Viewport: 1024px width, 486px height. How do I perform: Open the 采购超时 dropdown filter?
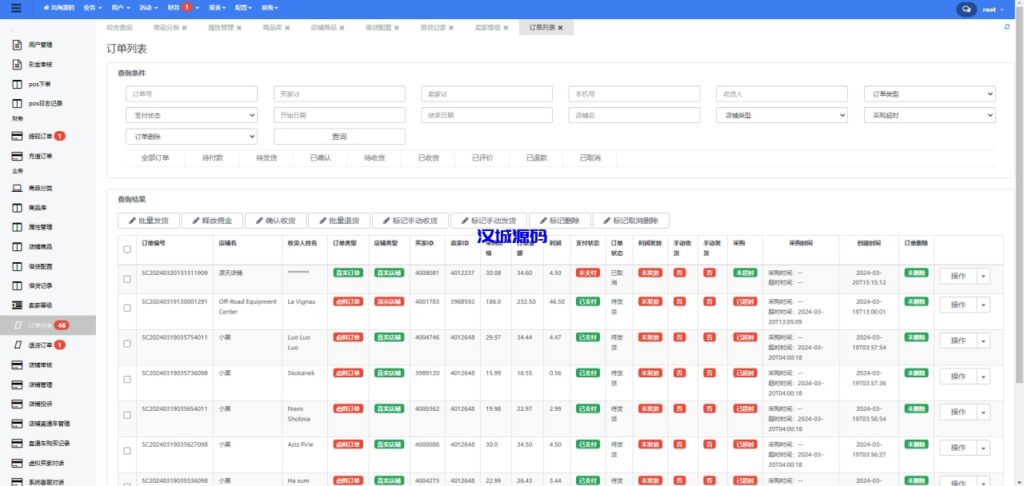click(x=930, y=115)
